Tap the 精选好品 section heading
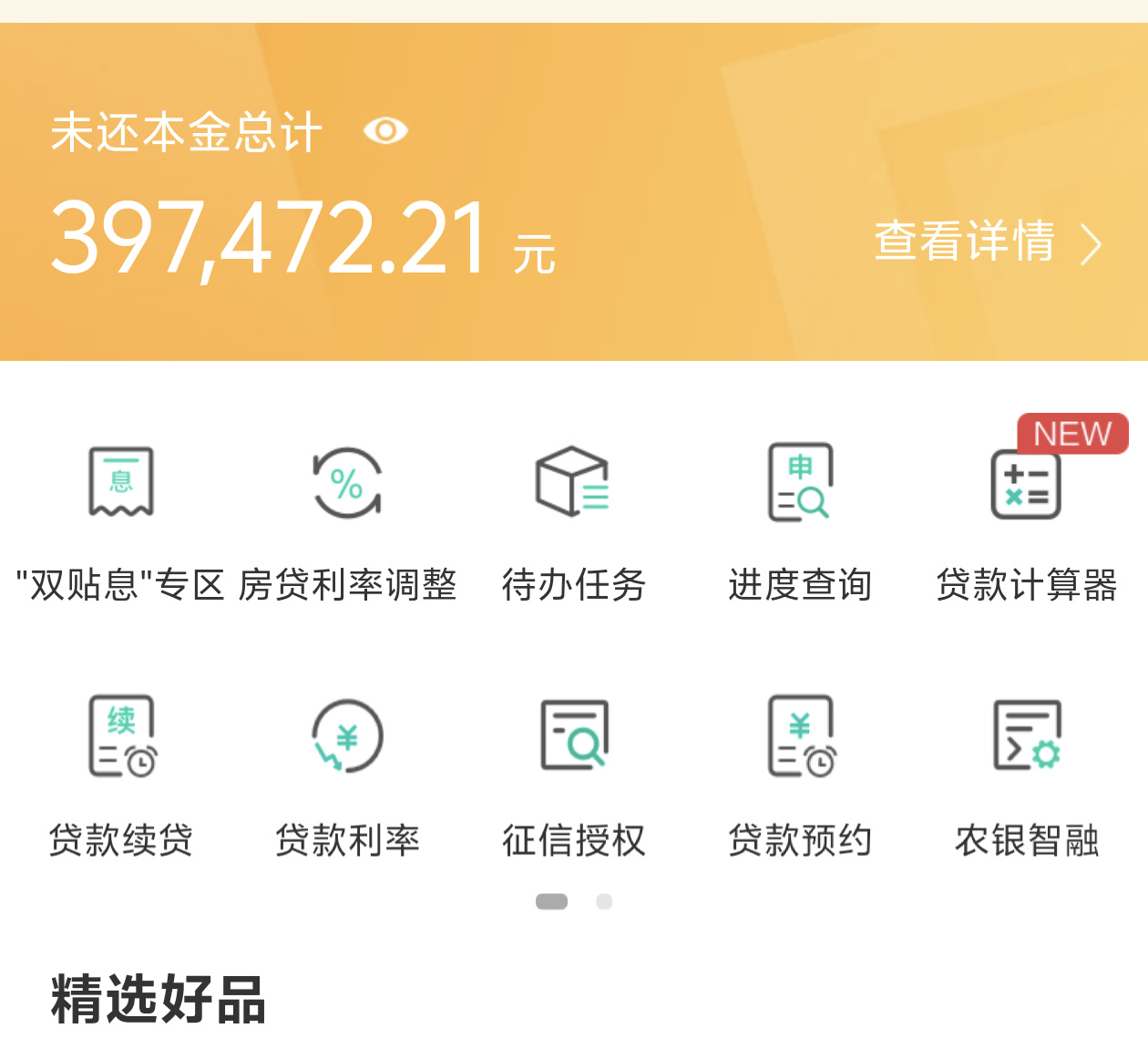The image size is (1148, 1049). (x=159, y=999)
